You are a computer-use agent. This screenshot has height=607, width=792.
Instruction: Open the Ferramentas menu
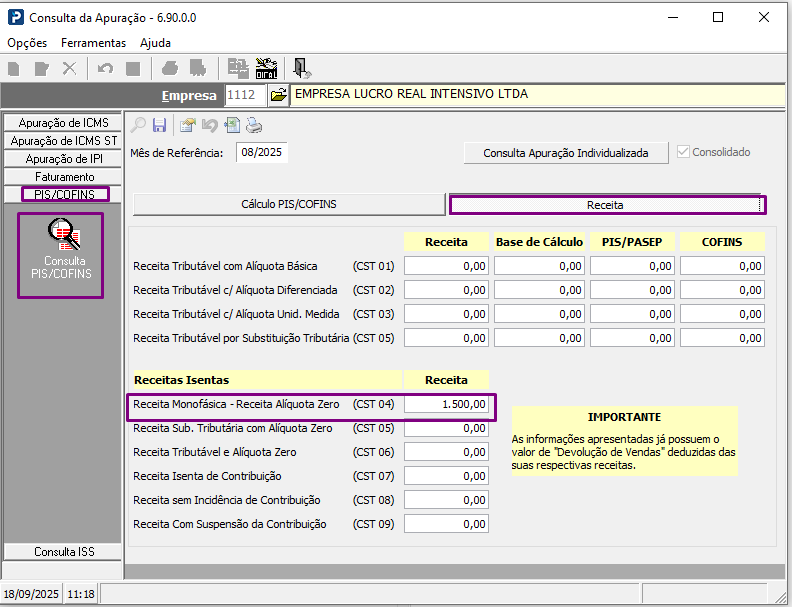click(93, 43)
